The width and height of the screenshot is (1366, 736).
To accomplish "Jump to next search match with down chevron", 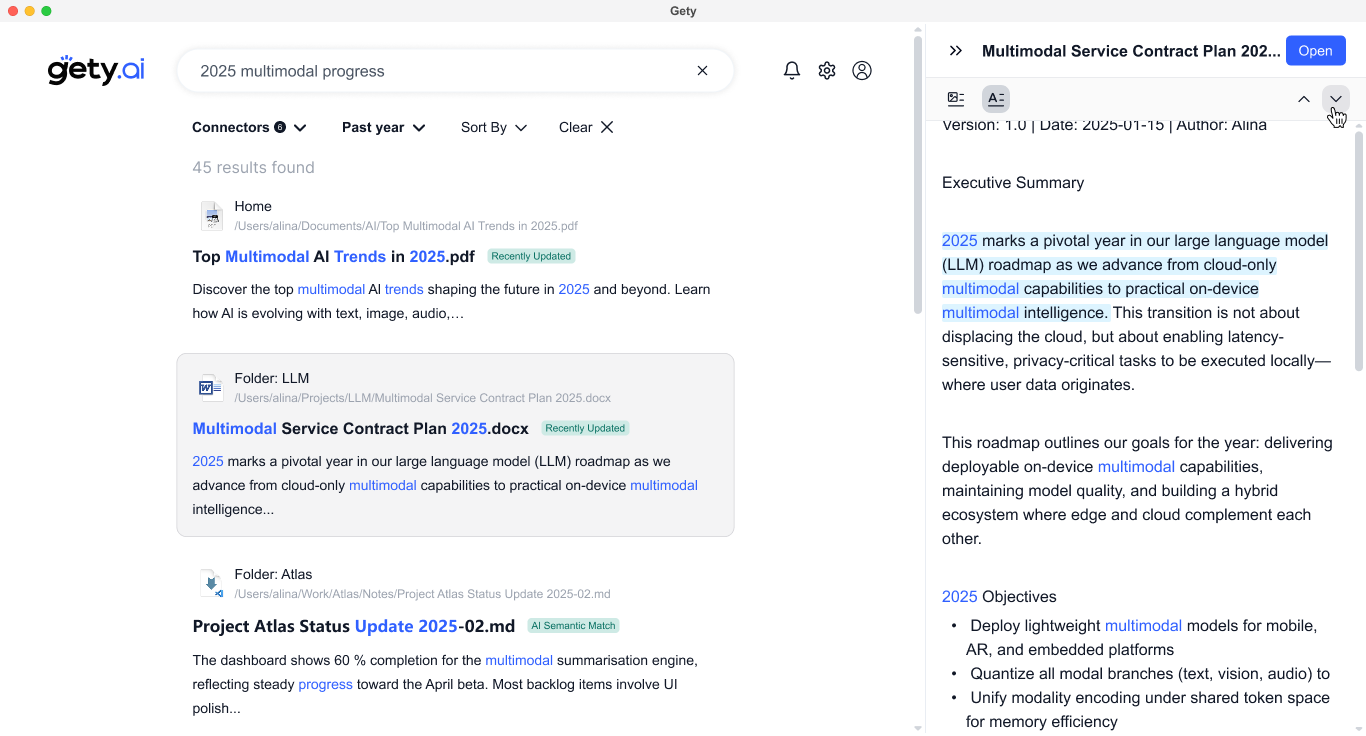I will tap(1336, 100).
